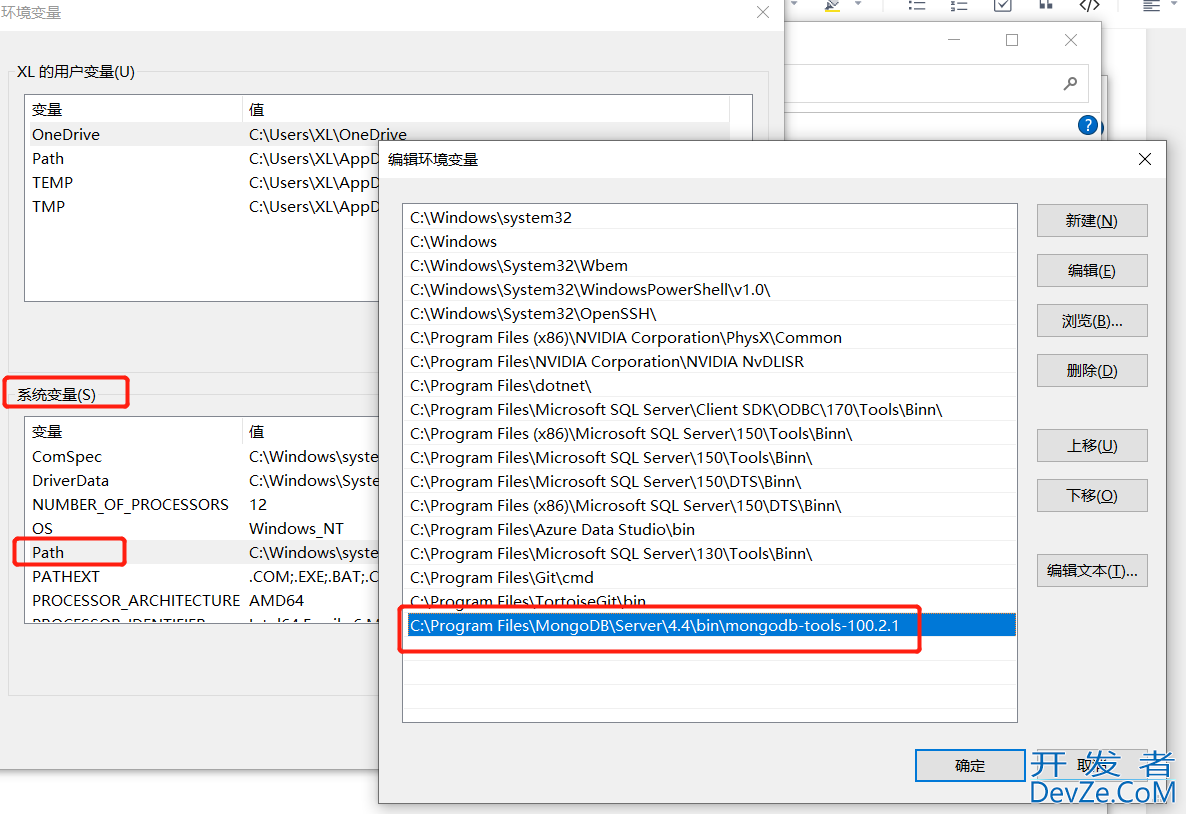Image resolution: width=1186 pixels, height=814 pixels.
Task: Click the 上移(U) move up button
Action: coord(1091,446)
